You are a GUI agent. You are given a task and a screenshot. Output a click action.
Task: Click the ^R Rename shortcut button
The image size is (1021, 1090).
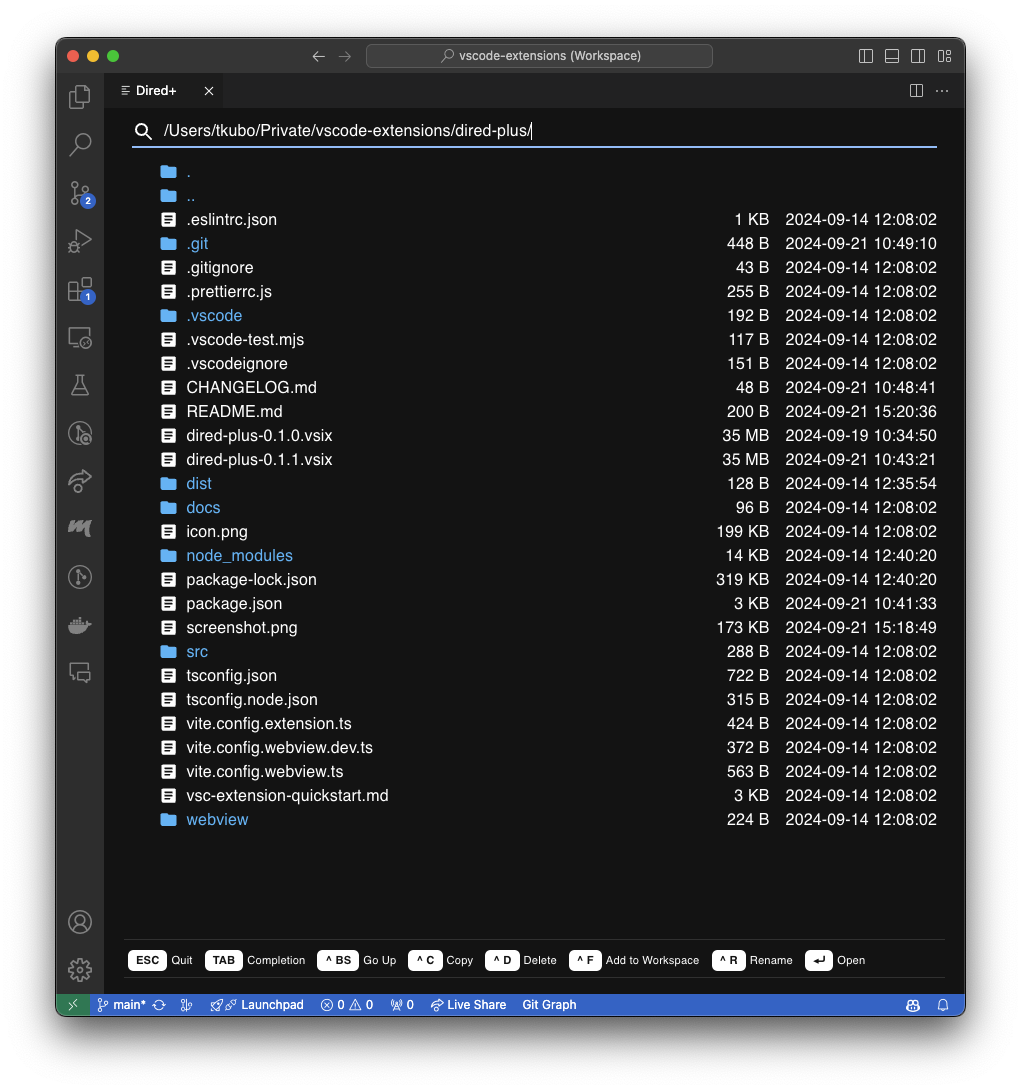click(x=753, y=960)
